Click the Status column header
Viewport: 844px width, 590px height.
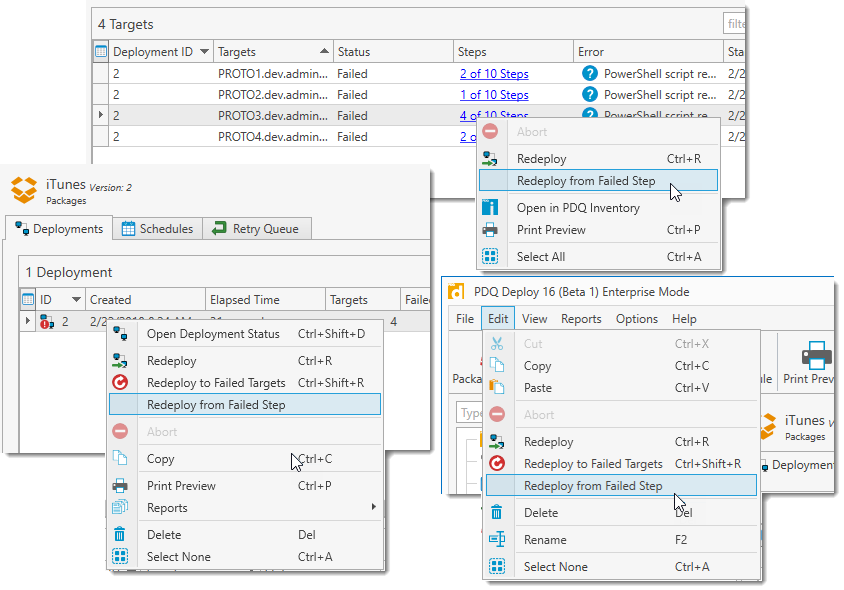pos(393,52)
